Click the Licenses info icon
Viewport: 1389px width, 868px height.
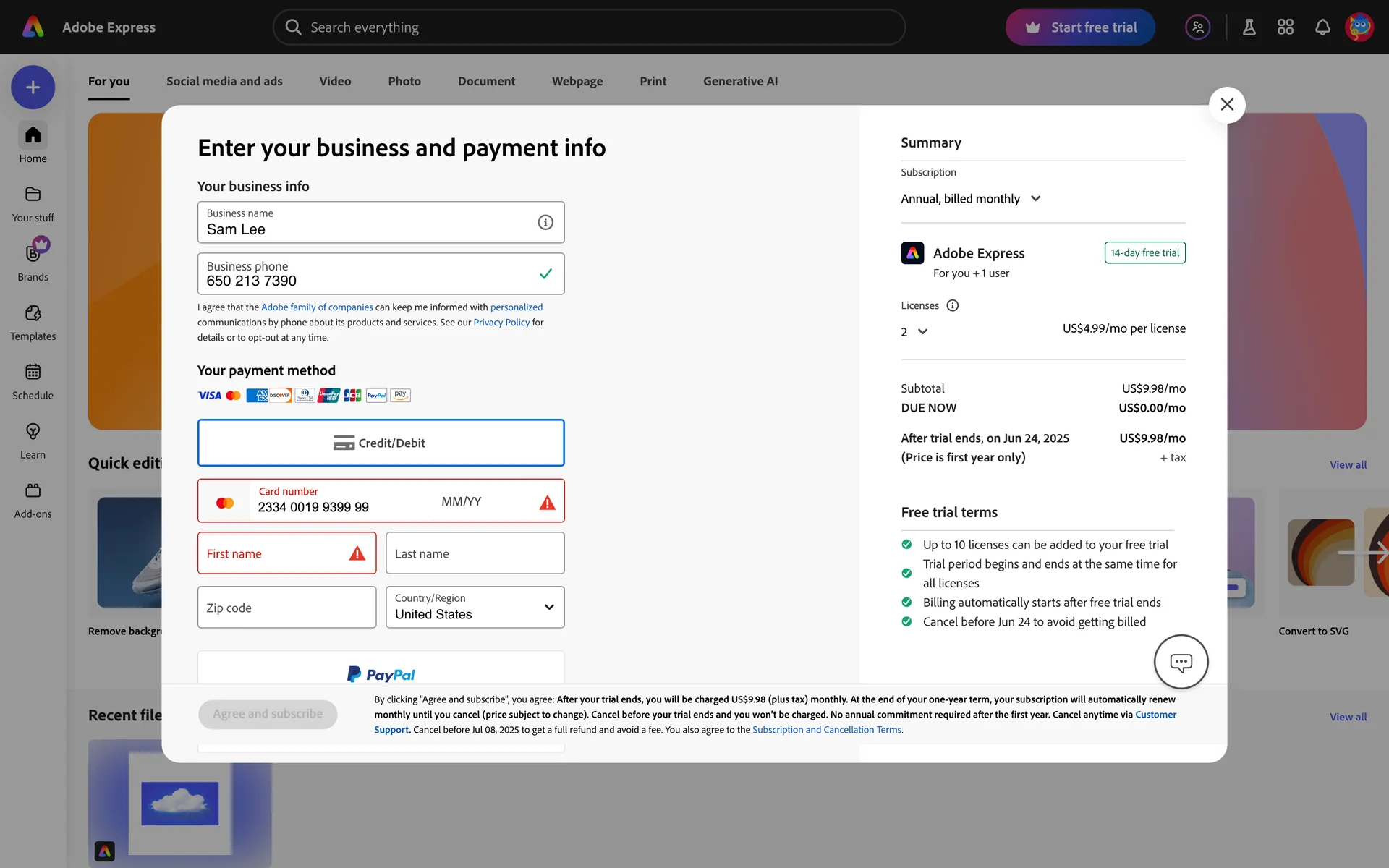point(952,305)
